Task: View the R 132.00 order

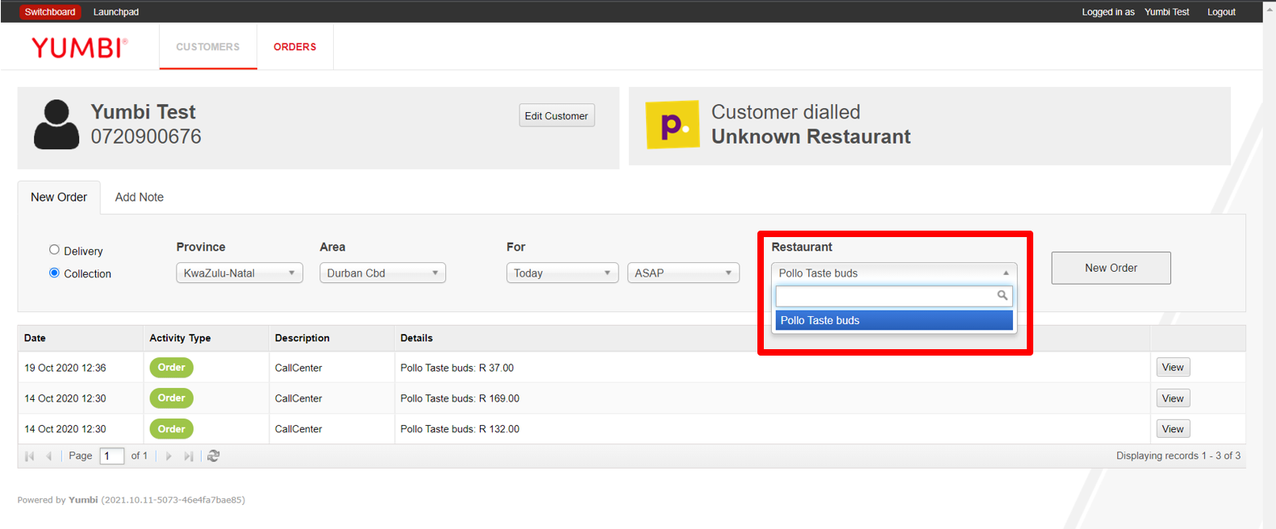Action: [1173, 429]
